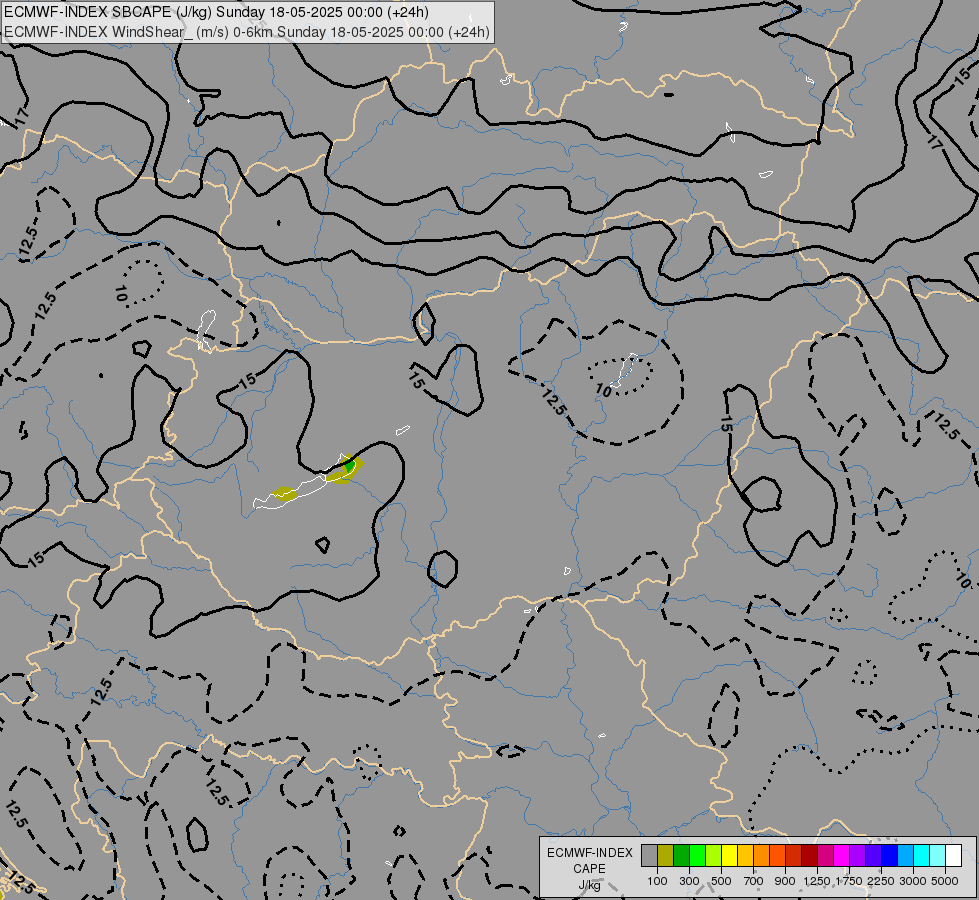Viewport: 979px width, 900px height.
Task: Click the legend value 1250
Action: [817, 881]
